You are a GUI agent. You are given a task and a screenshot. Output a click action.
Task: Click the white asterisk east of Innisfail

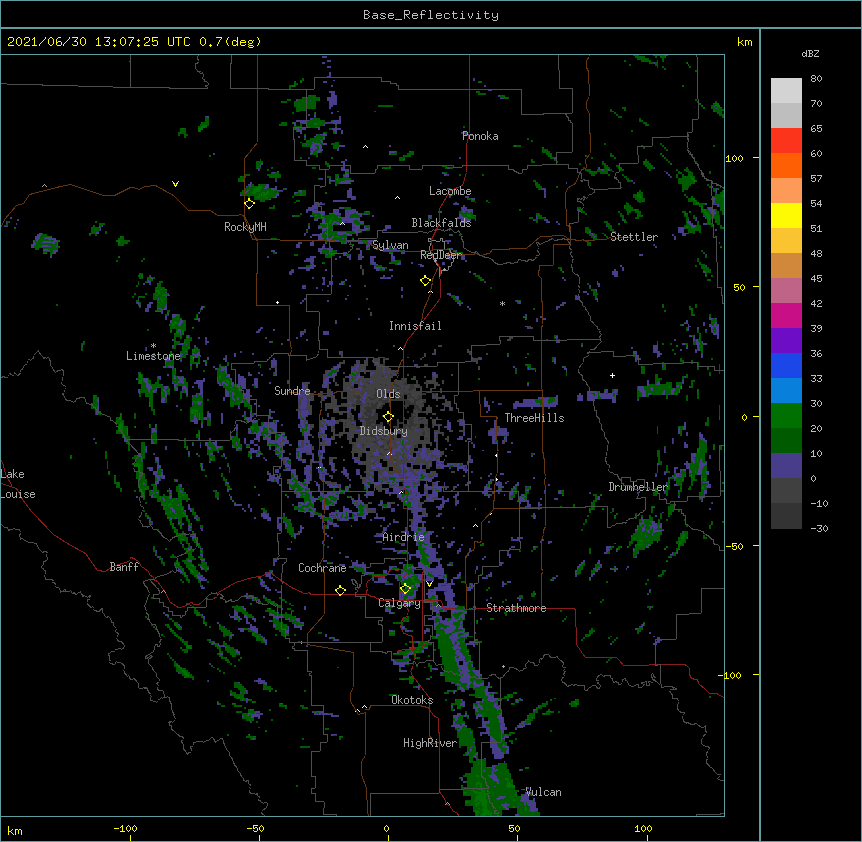[502, 303]
